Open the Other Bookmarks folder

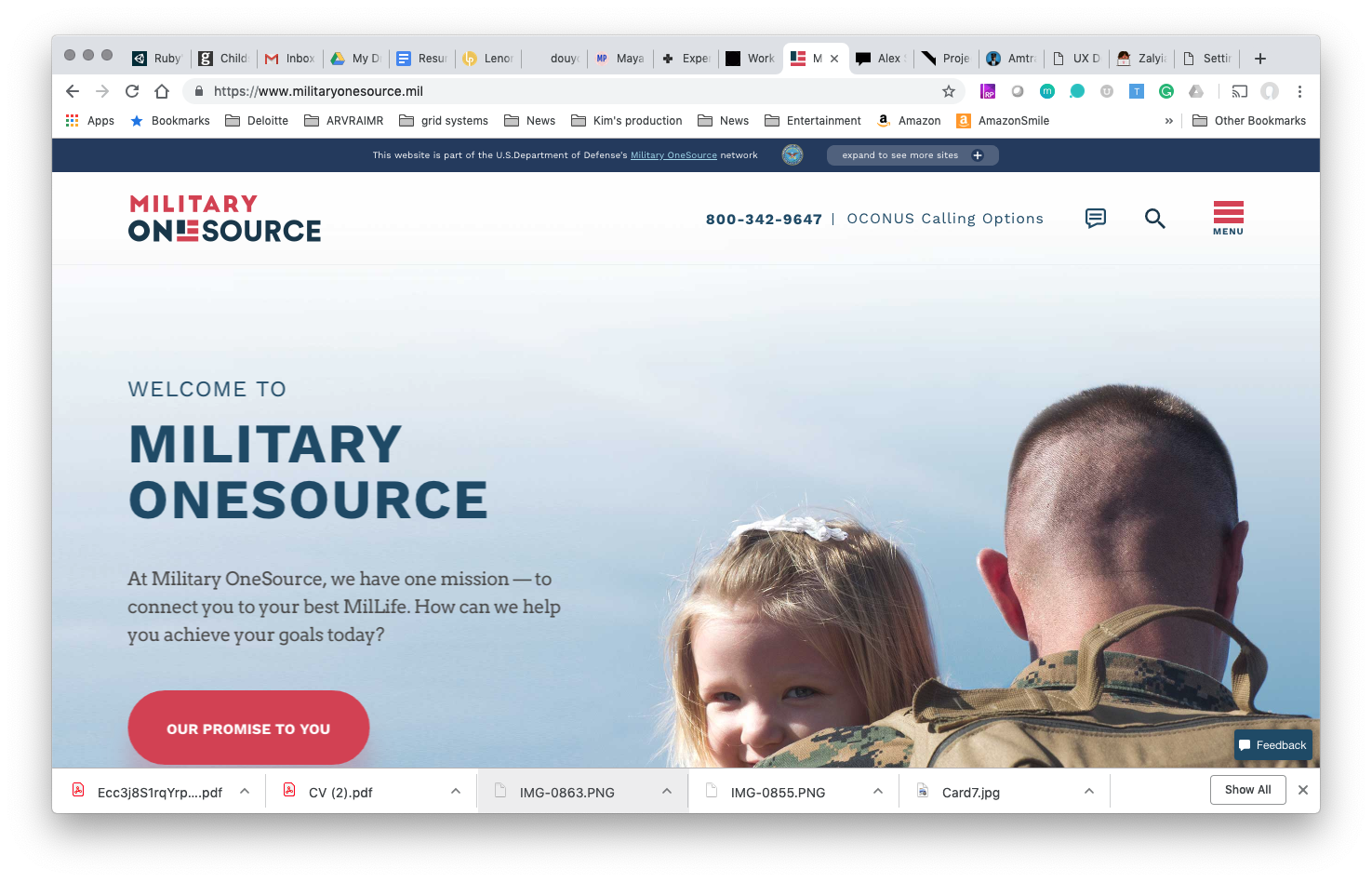(x=1249, y=121)
